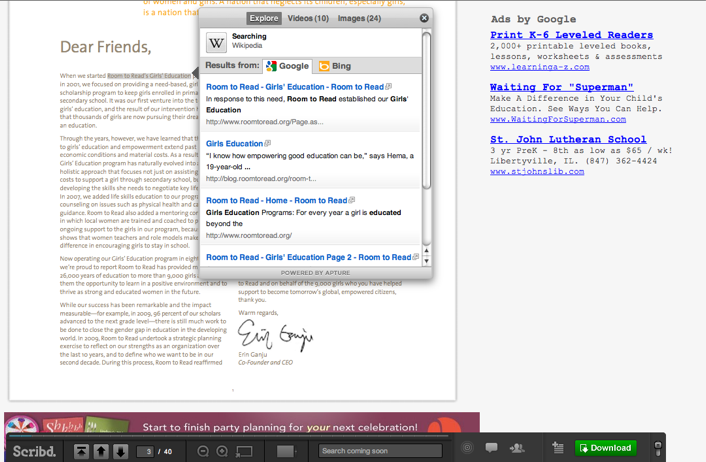706x462 pixels.
Task: Click popup scroll down arrow
Action: click(426, 260)
